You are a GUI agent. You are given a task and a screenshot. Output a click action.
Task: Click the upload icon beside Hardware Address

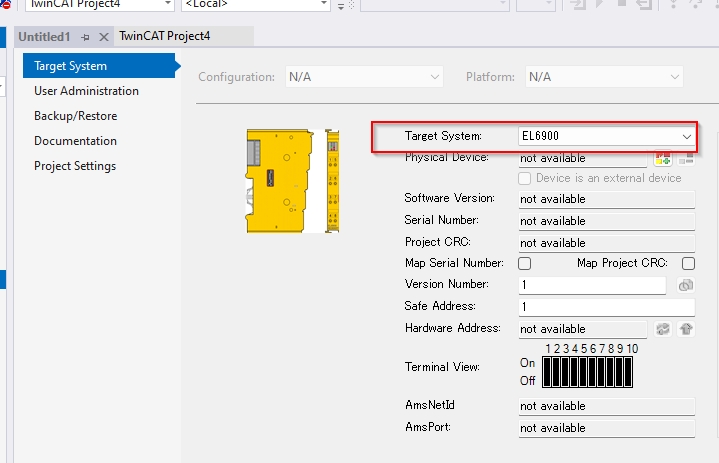(686, 329)
